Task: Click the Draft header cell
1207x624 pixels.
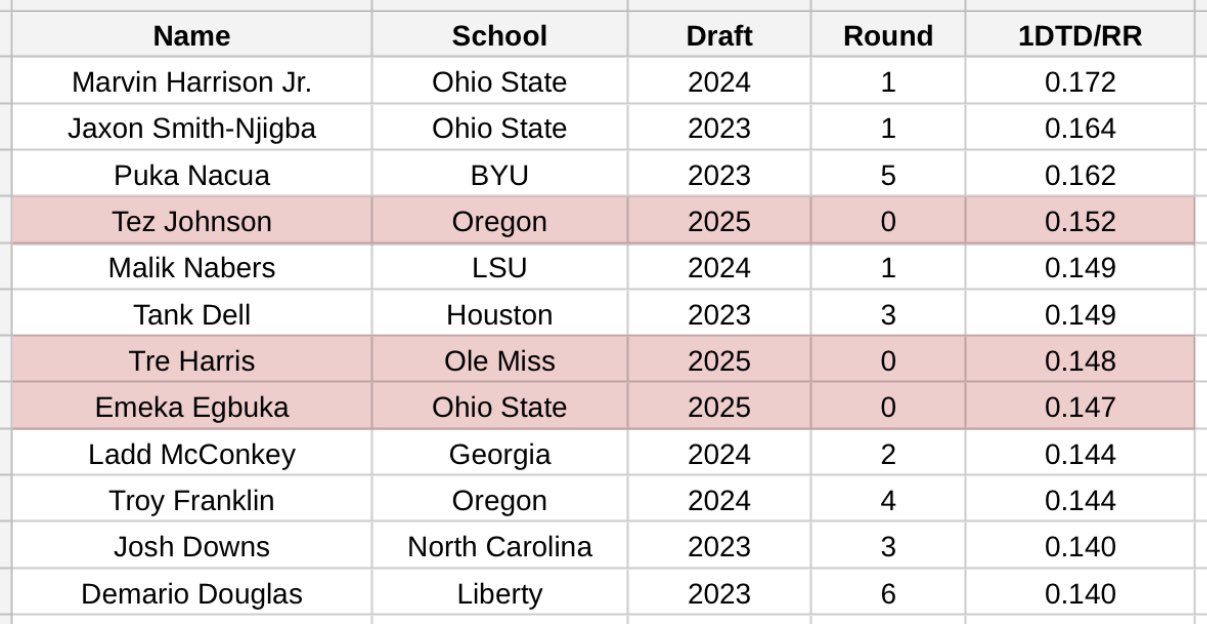Action: tap(719, 35)
